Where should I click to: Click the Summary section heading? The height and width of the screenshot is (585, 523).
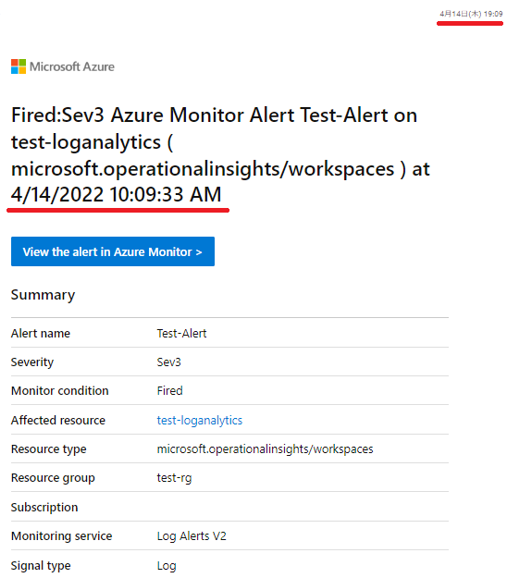[43, 295]
